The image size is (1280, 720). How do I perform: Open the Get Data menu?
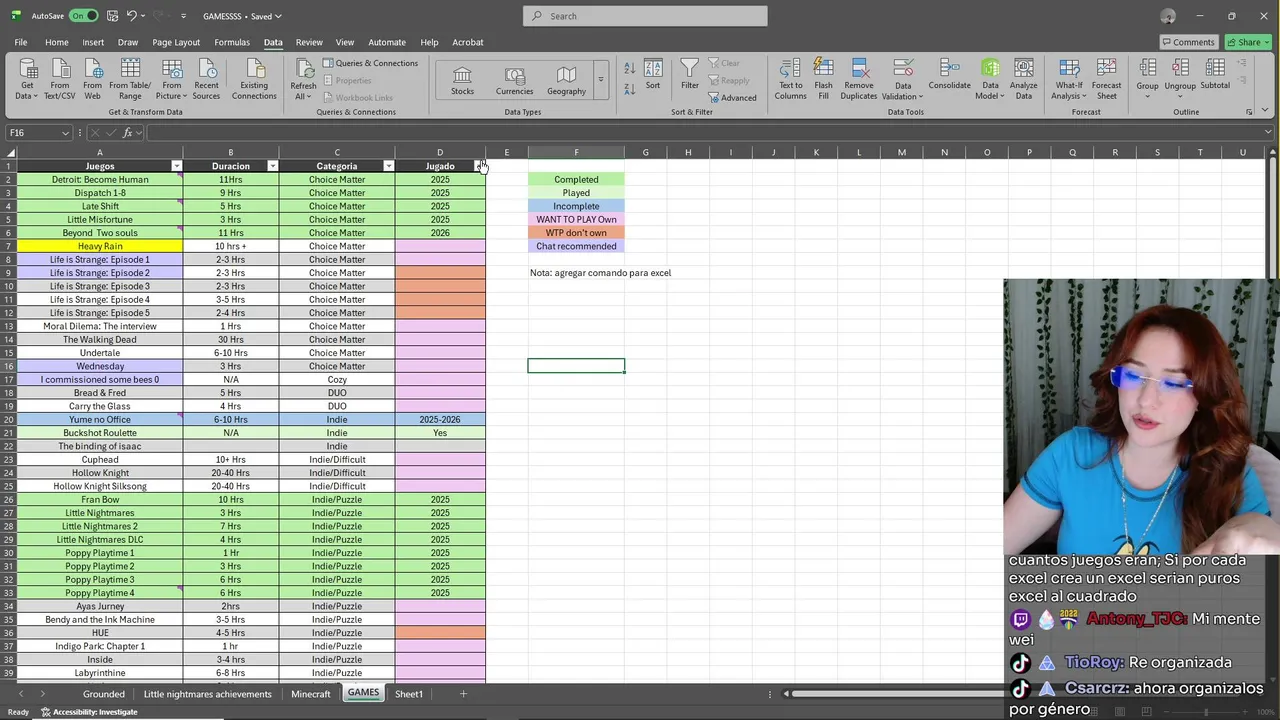click(x=27, y=79)
